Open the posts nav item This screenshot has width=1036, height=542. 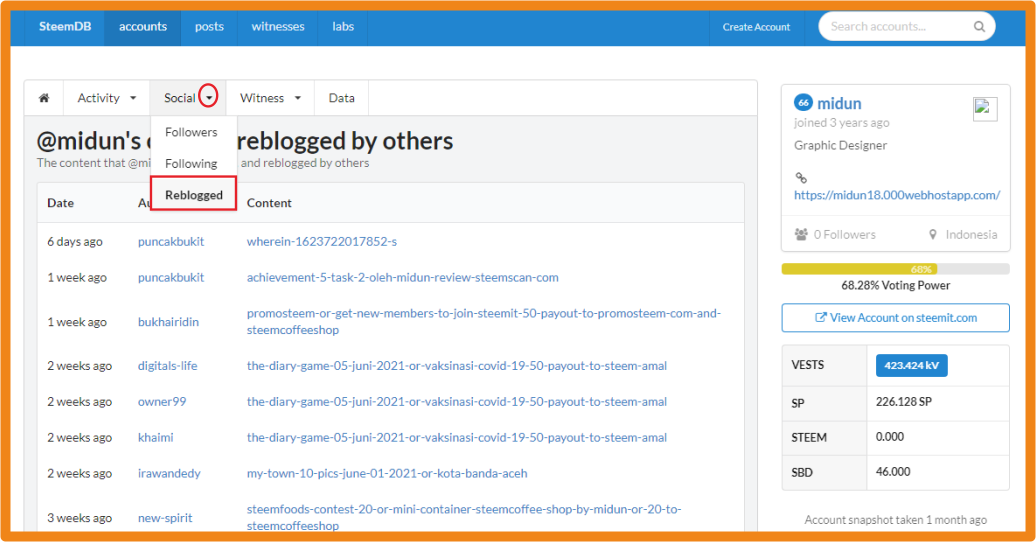coord(209,26)
